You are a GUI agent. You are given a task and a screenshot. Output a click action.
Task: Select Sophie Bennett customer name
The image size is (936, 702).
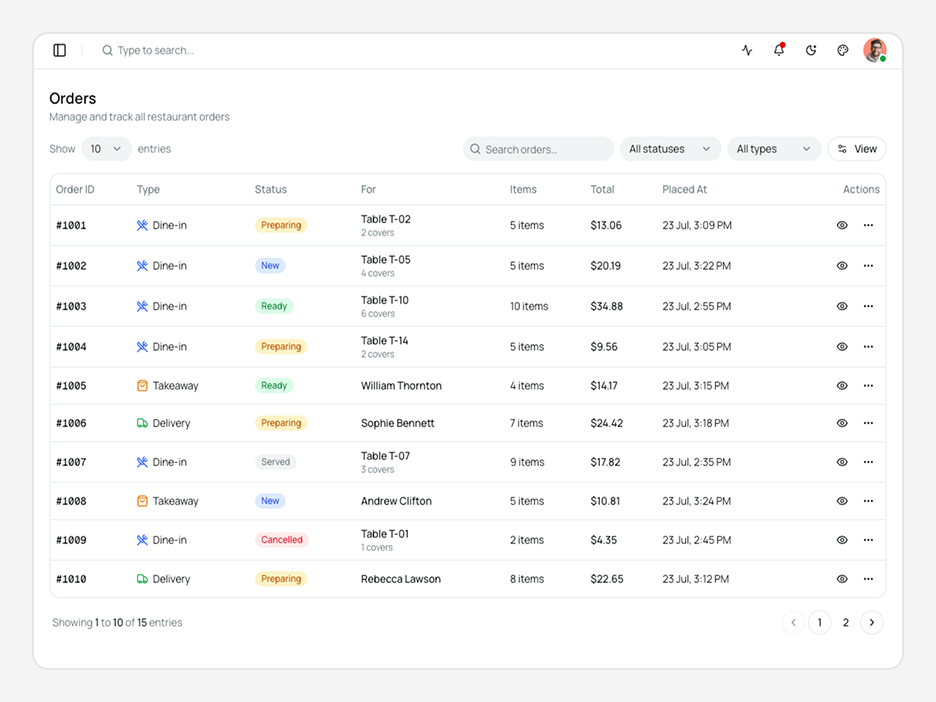coord(398,423)
